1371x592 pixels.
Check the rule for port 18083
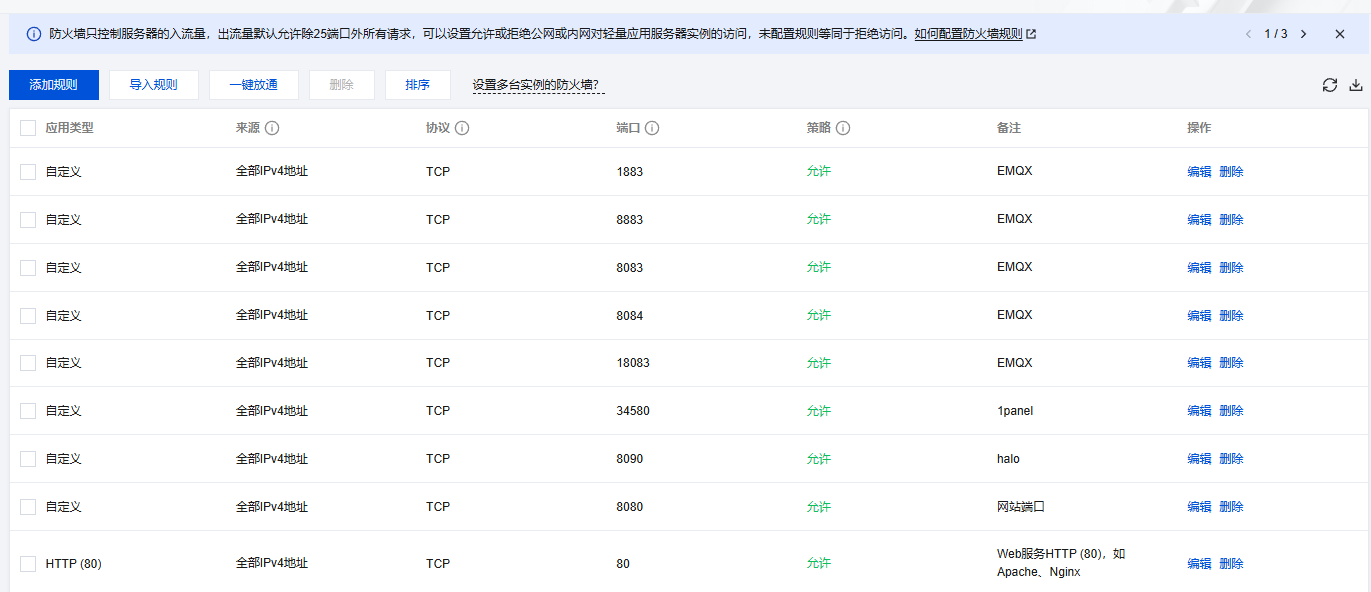(28, 363)
